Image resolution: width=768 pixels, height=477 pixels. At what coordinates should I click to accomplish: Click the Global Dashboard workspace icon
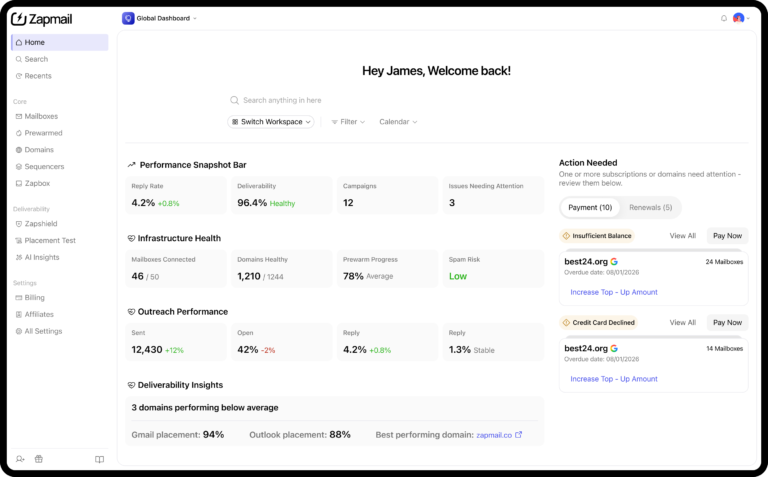[128, 18]
